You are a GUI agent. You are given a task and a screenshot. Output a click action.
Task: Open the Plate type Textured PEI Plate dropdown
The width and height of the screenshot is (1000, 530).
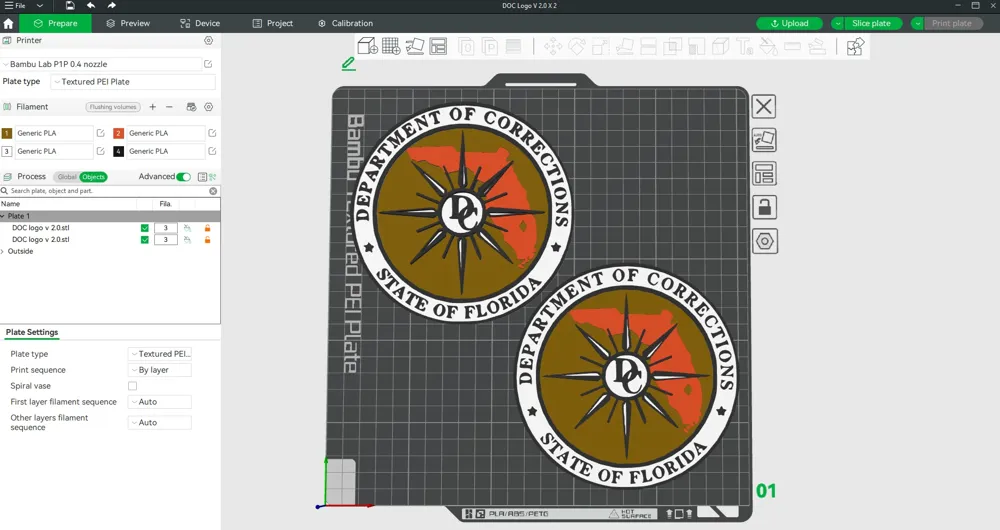click(x=132, y=82)
